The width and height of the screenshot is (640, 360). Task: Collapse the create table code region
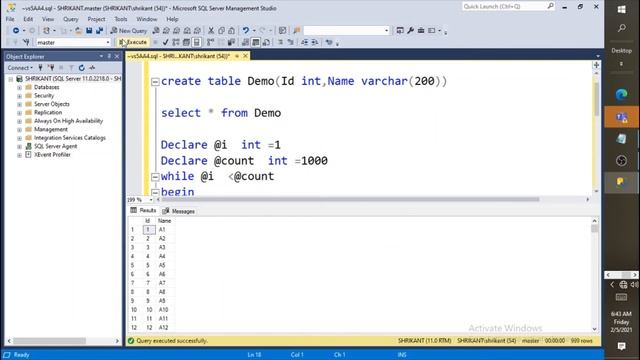point(155,82)
